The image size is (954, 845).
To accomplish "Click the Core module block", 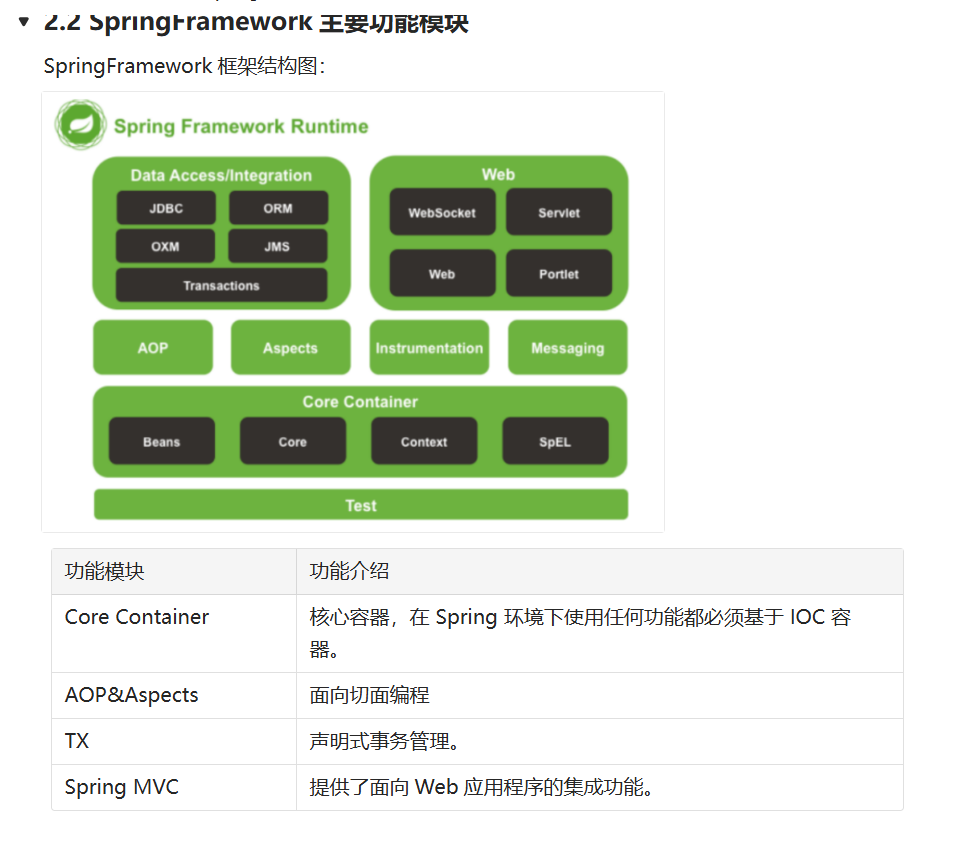I will click(x=293, y=441).
